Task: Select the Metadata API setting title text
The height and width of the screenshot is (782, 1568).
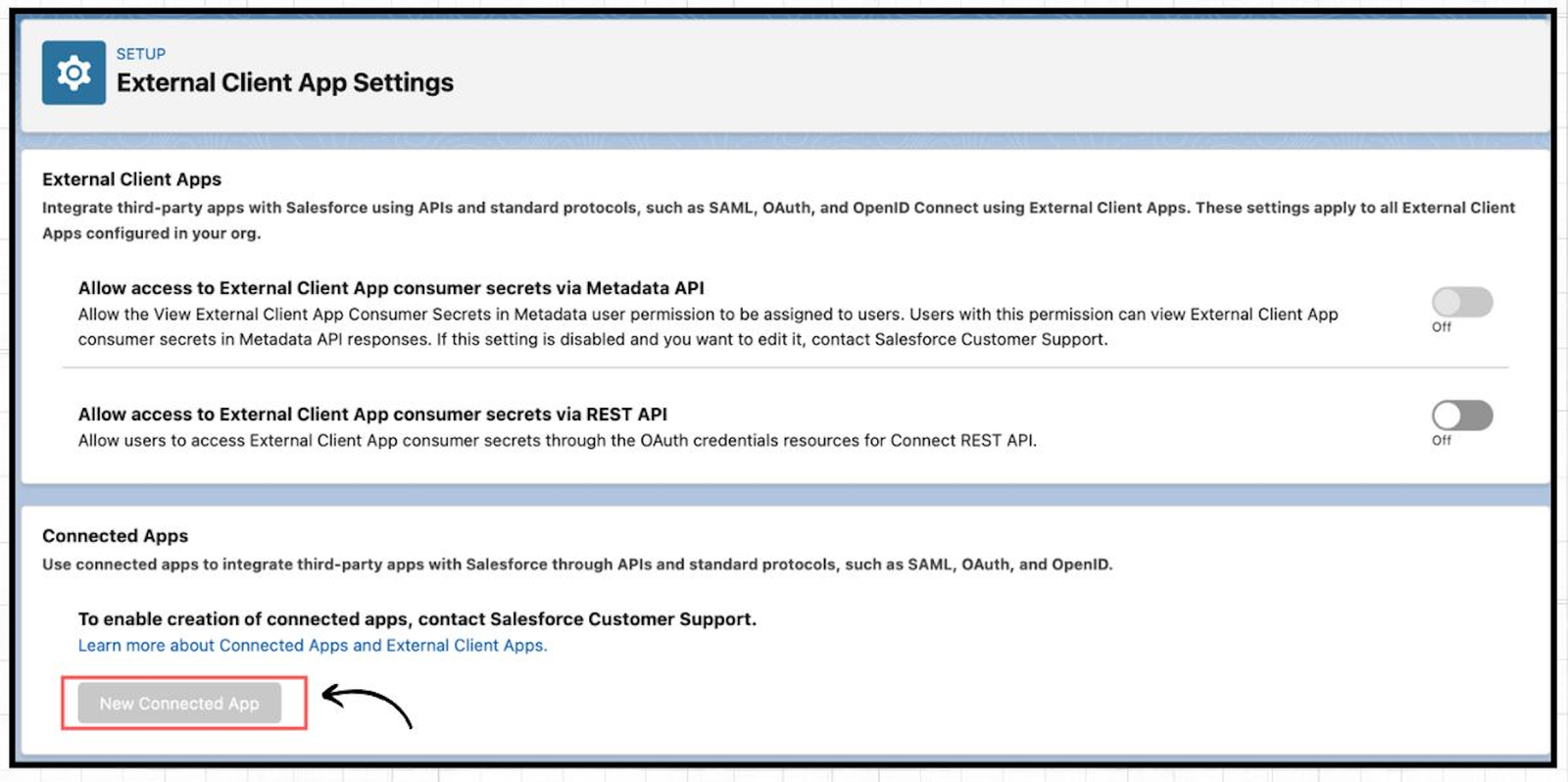Action: 390,288
